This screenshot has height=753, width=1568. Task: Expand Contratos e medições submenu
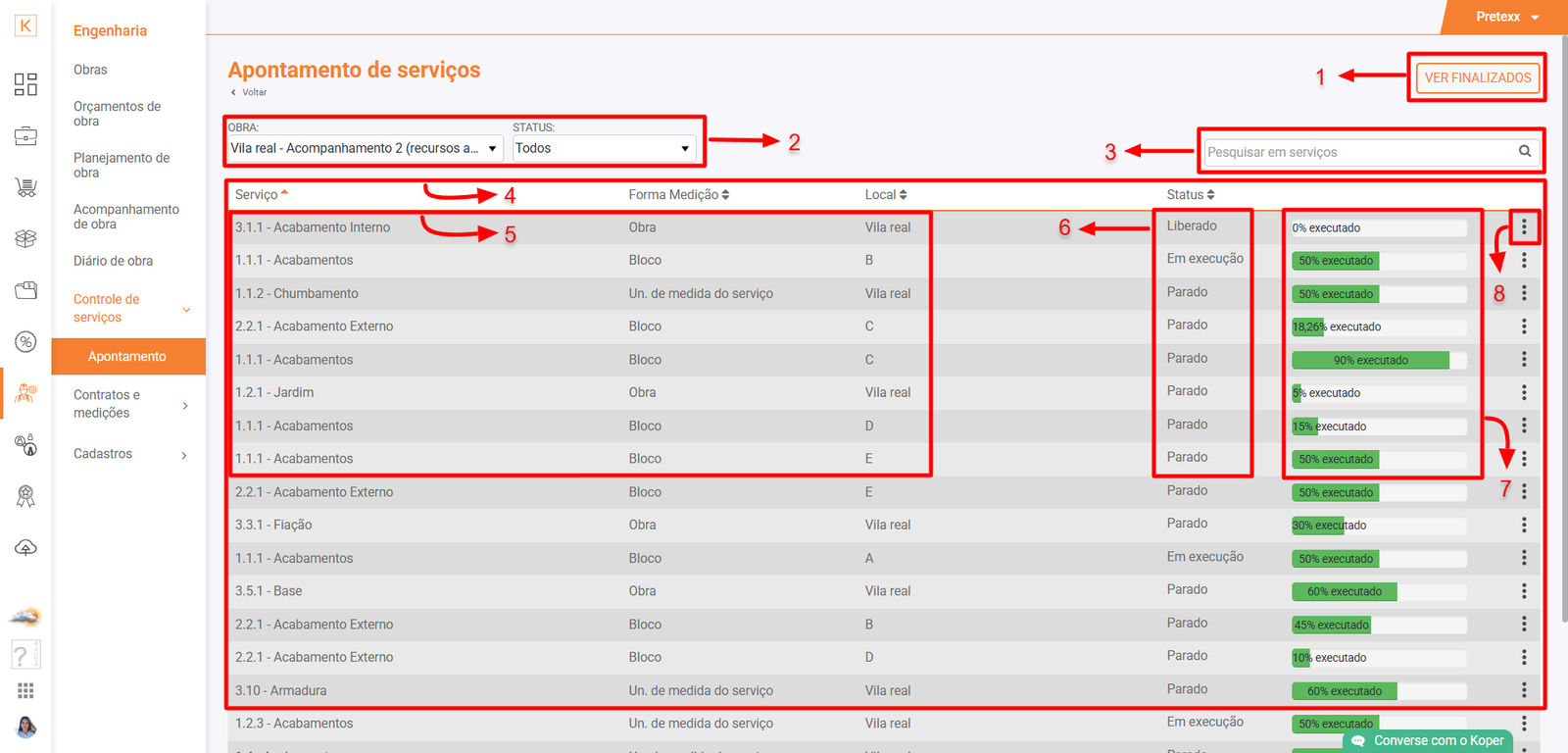click(128, 404)
